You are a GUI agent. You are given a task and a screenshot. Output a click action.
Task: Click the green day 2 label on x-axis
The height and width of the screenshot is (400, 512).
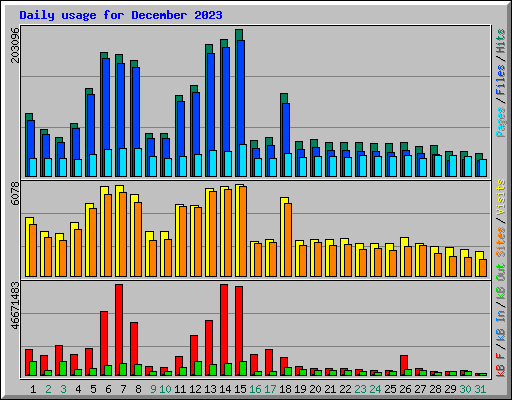click(48, 389)
